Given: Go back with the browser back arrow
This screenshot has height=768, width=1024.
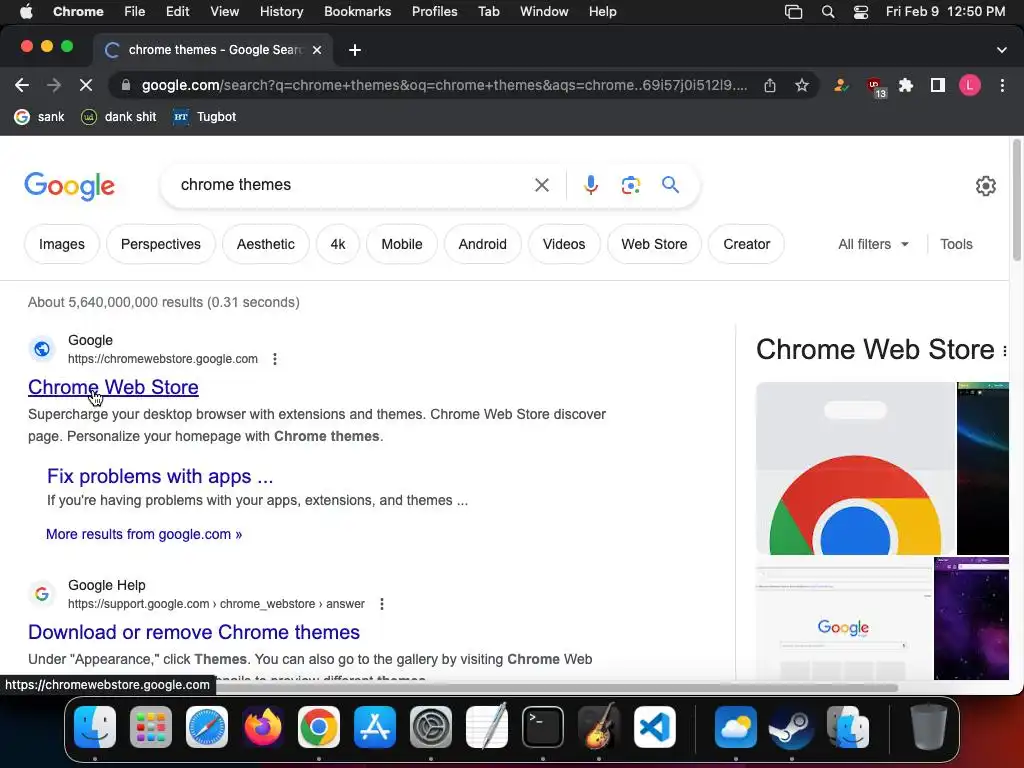Looking at the screenshot, I should pyautogui.click(x=22, y=85).
